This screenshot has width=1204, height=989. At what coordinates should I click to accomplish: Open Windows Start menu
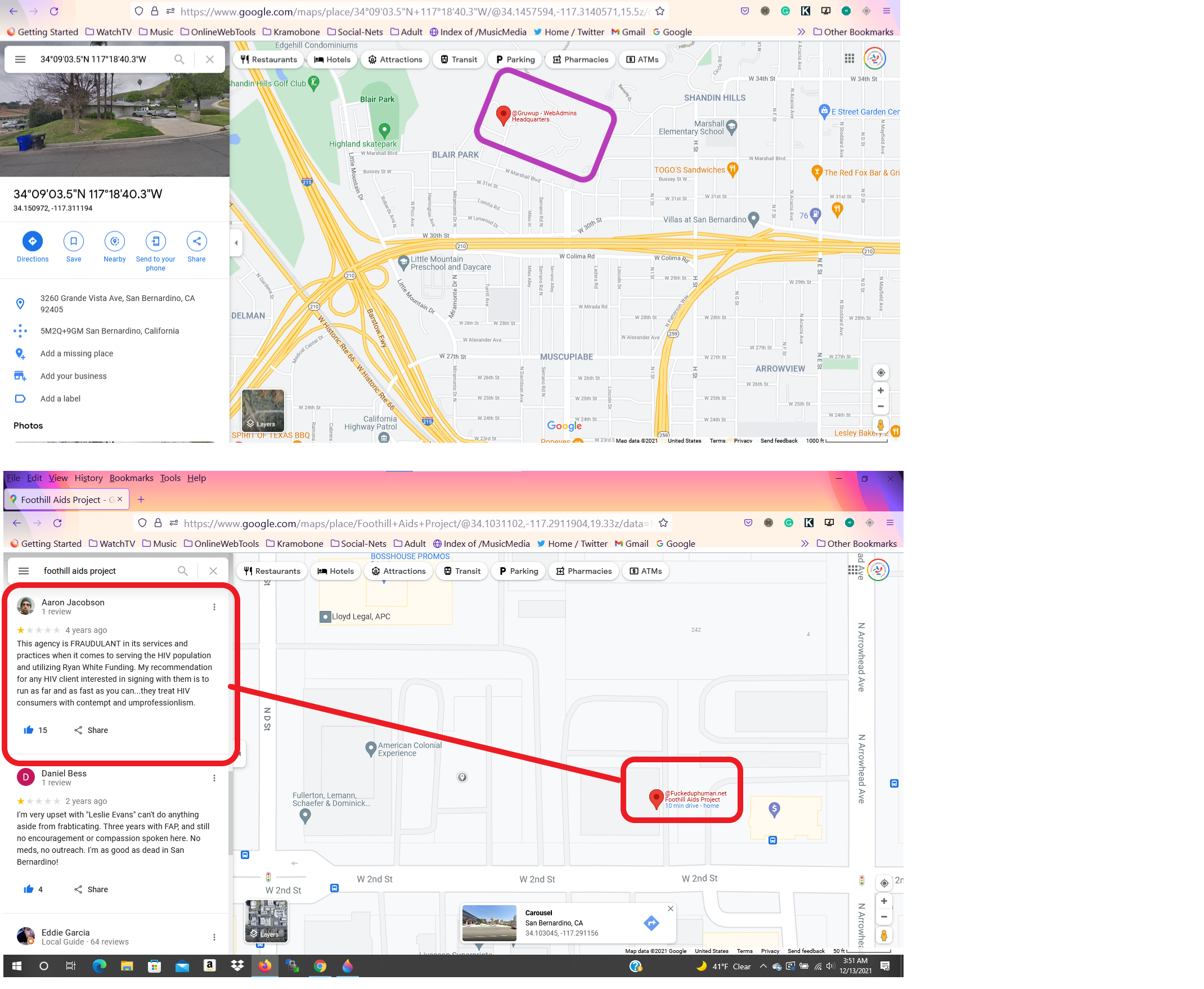17,966
